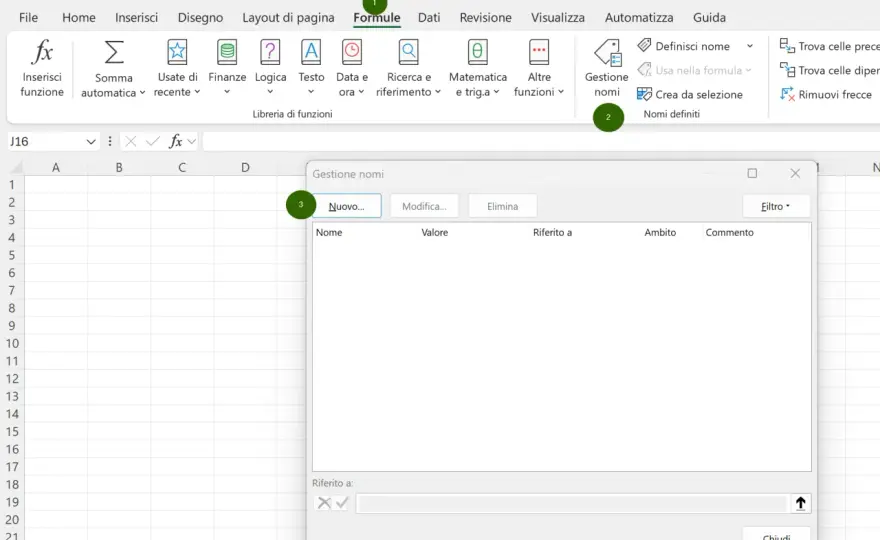Switch to the Automatizza tab
The image size is (880, 540).
(639, 17)
